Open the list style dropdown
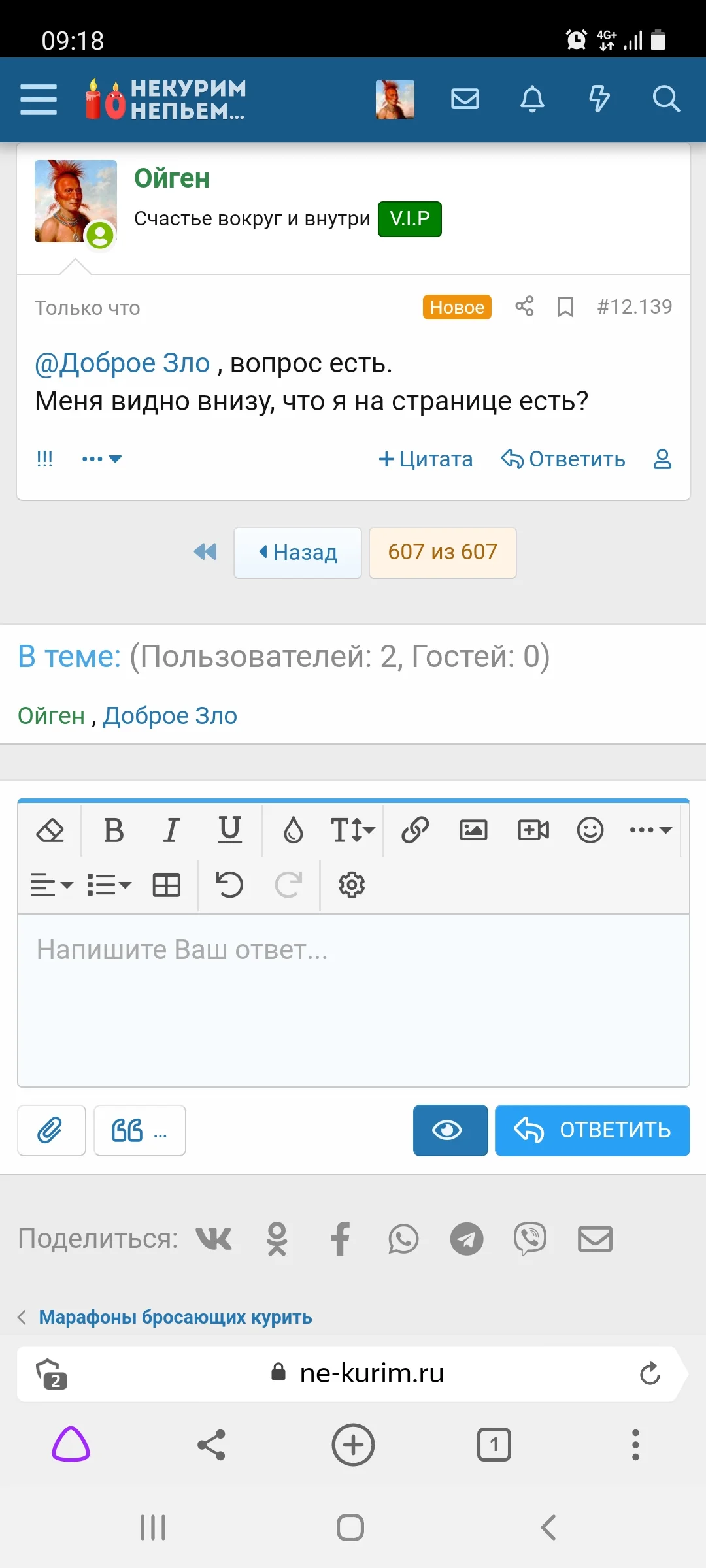706x1568 pixels. pyautogui.click(x=109, y=886)
